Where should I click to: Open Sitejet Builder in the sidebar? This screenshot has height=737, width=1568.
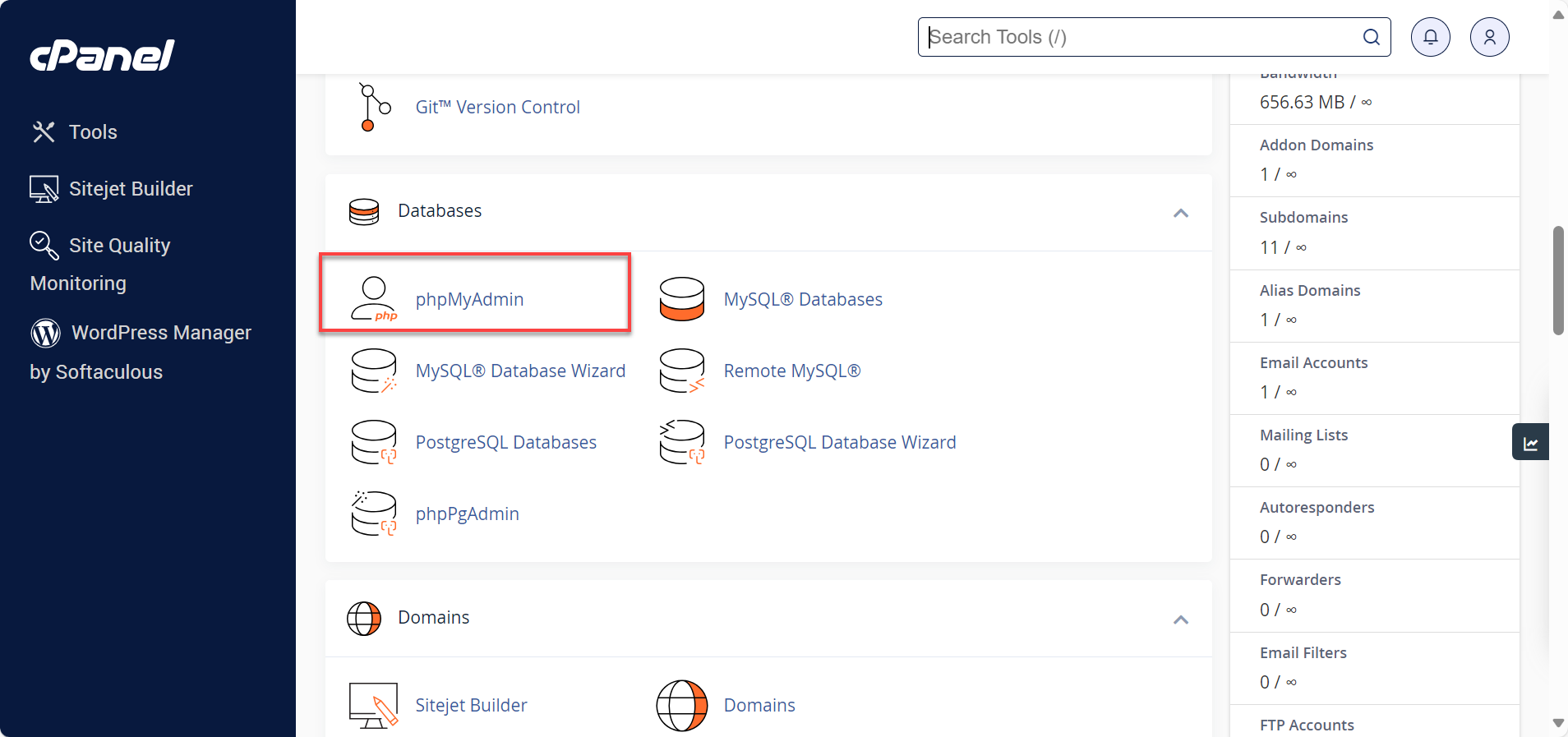(x=131, y=189)
